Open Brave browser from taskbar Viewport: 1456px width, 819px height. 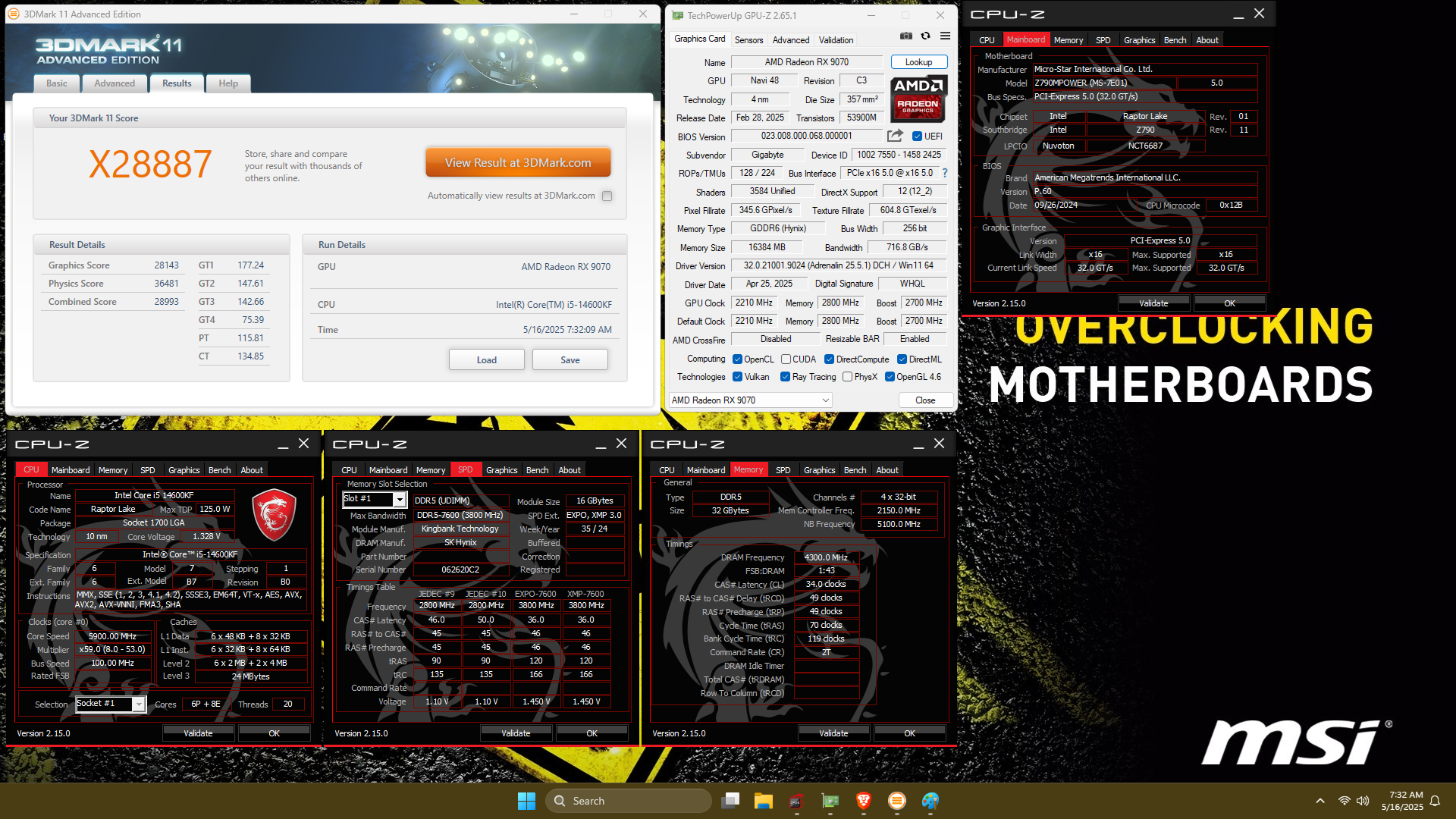[863, 801]
